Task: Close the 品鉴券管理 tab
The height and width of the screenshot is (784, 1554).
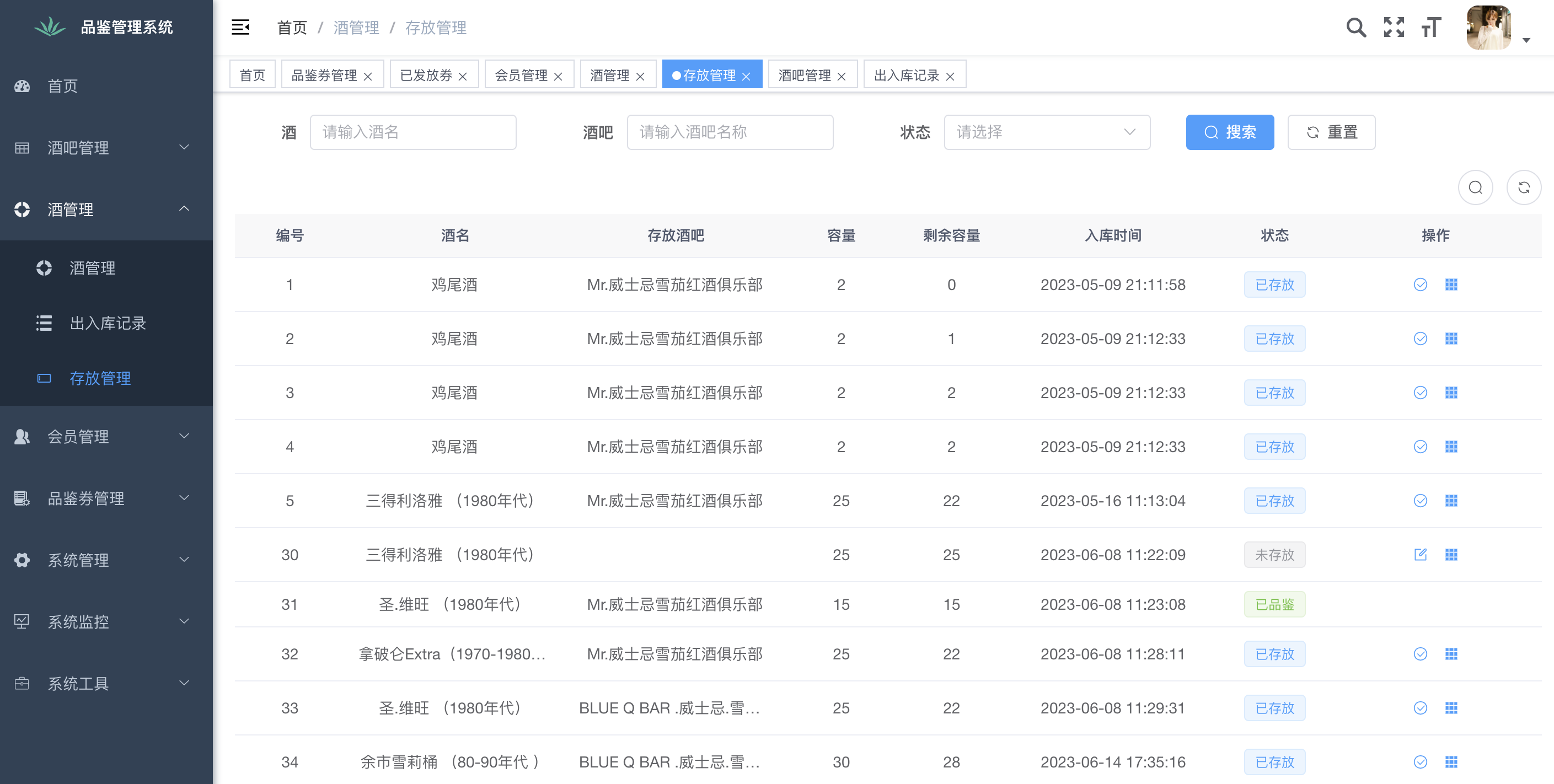Action: tap(368, 76)
